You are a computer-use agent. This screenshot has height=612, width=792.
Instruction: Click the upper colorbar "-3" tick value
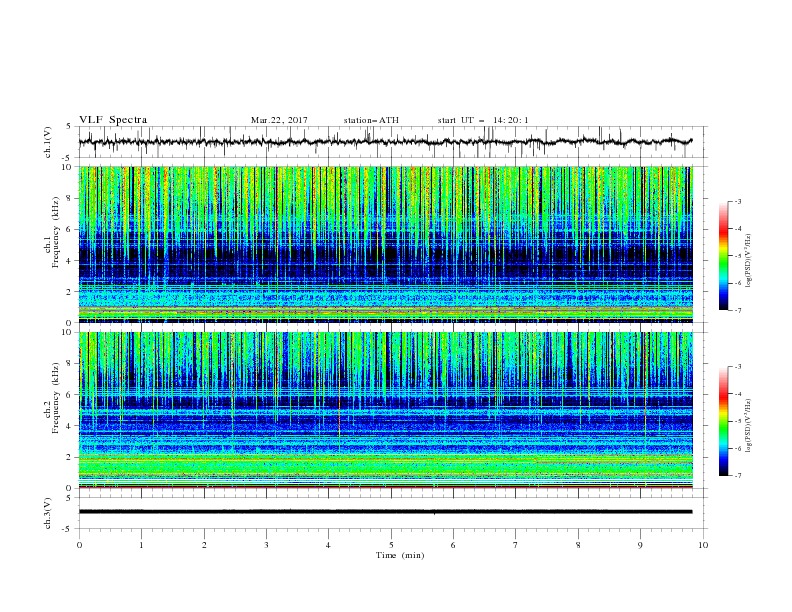[738, 201]
